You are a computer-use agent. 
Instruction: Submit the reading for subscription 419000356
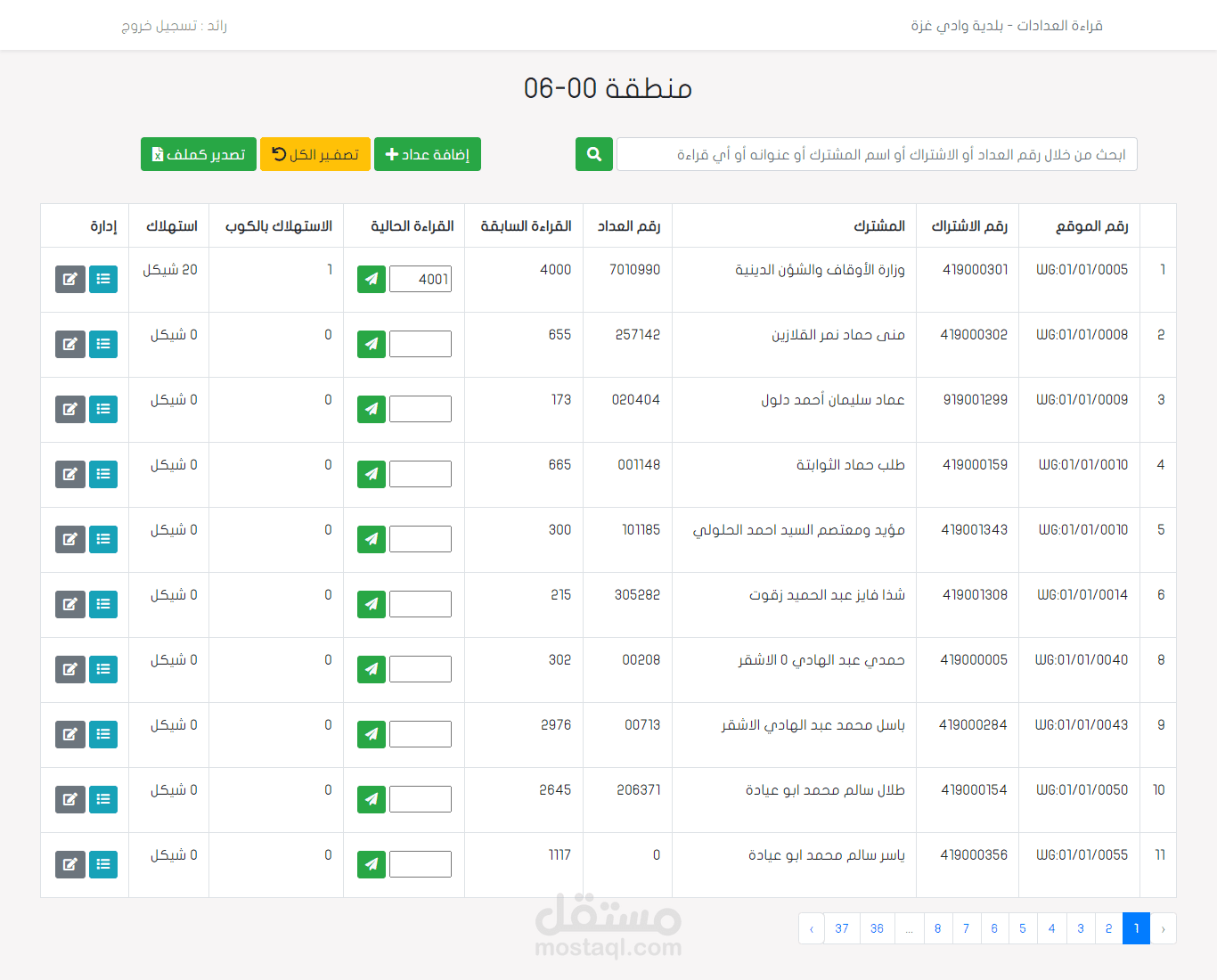pos(372,864)
